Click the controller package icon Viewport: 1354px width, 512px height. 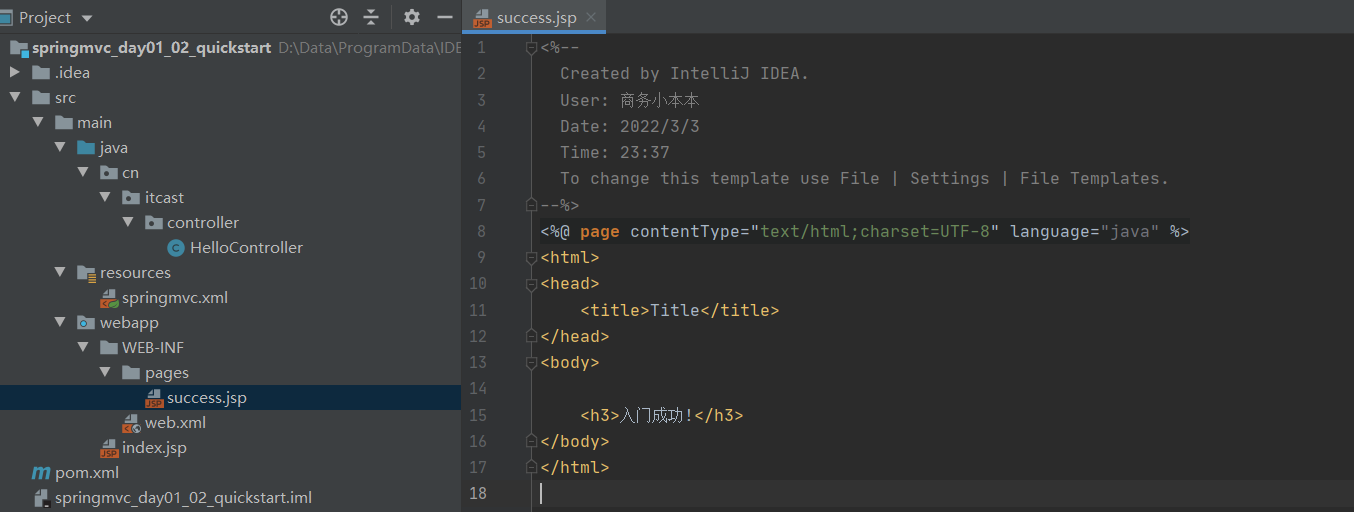(x=153, y=222)
